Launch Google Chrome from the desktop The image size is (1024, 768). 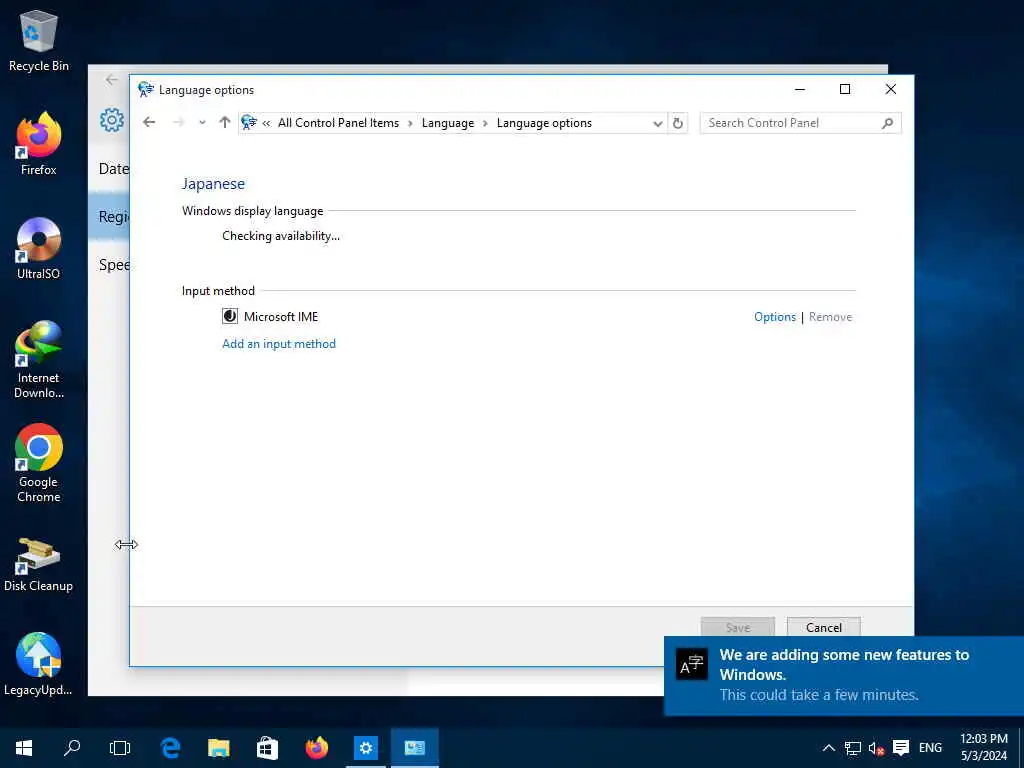click(x=39, y=463)
